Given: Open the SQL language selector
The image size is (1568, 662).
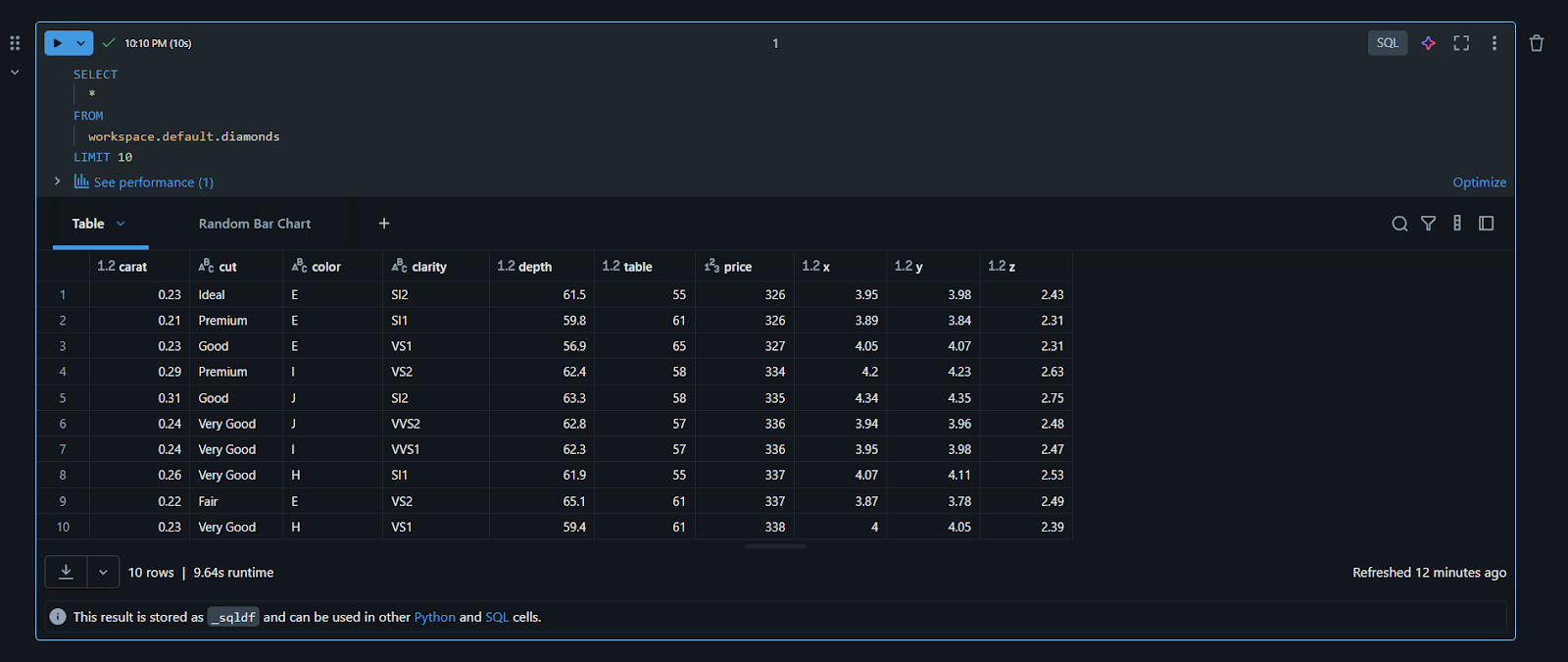Looking at the screenshot, I should (1387, 43).
